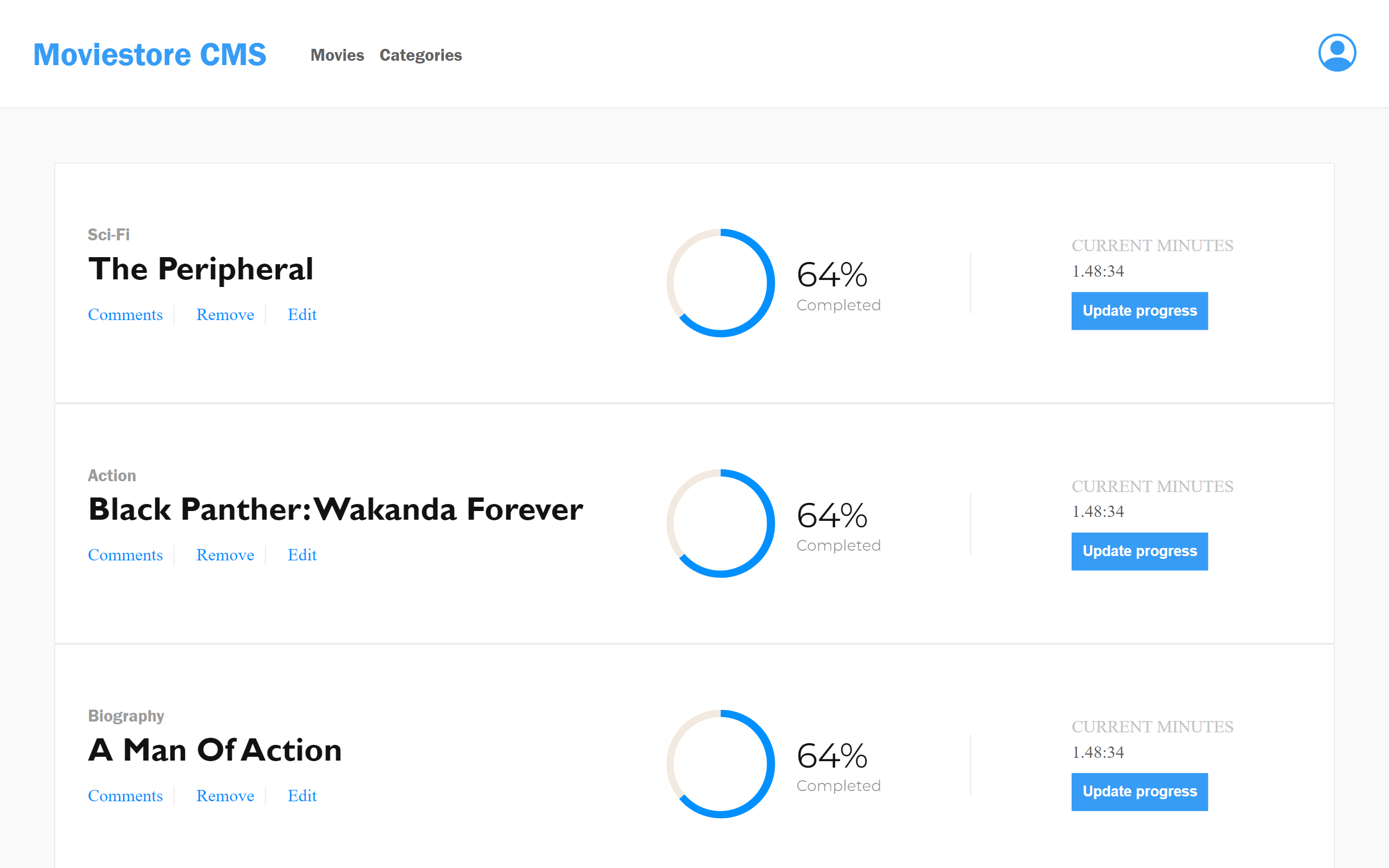
Task: Select the Black Panther: Wakanda Forever title
Action: click(x=336, y=509)
